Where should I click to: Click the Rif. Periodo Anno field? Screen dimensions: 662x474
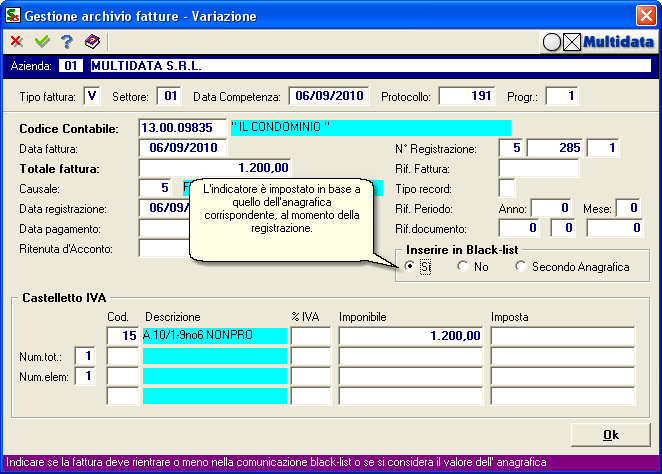coord(551,208)
